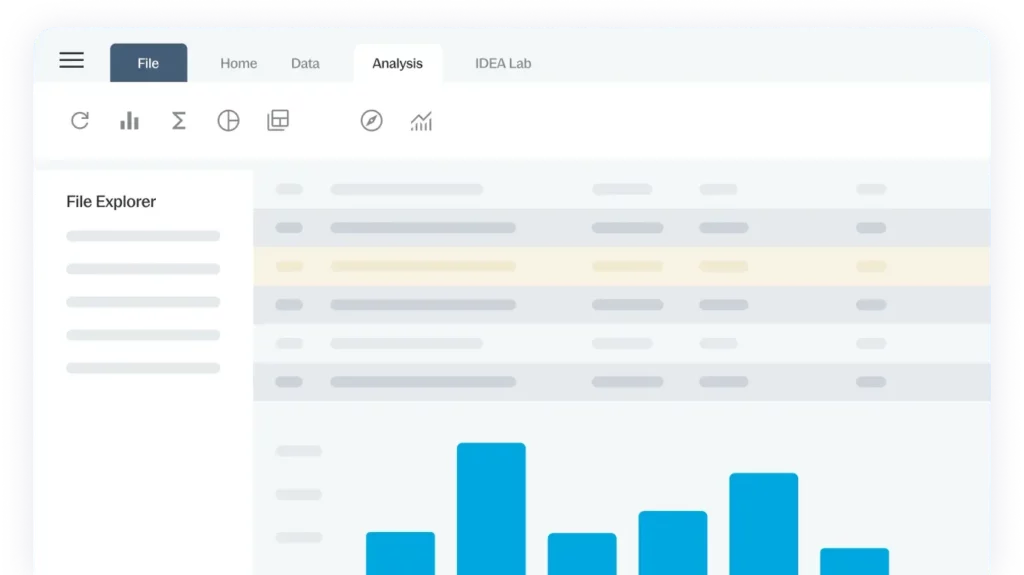Open the File menu button

click(x=148, y=63)
